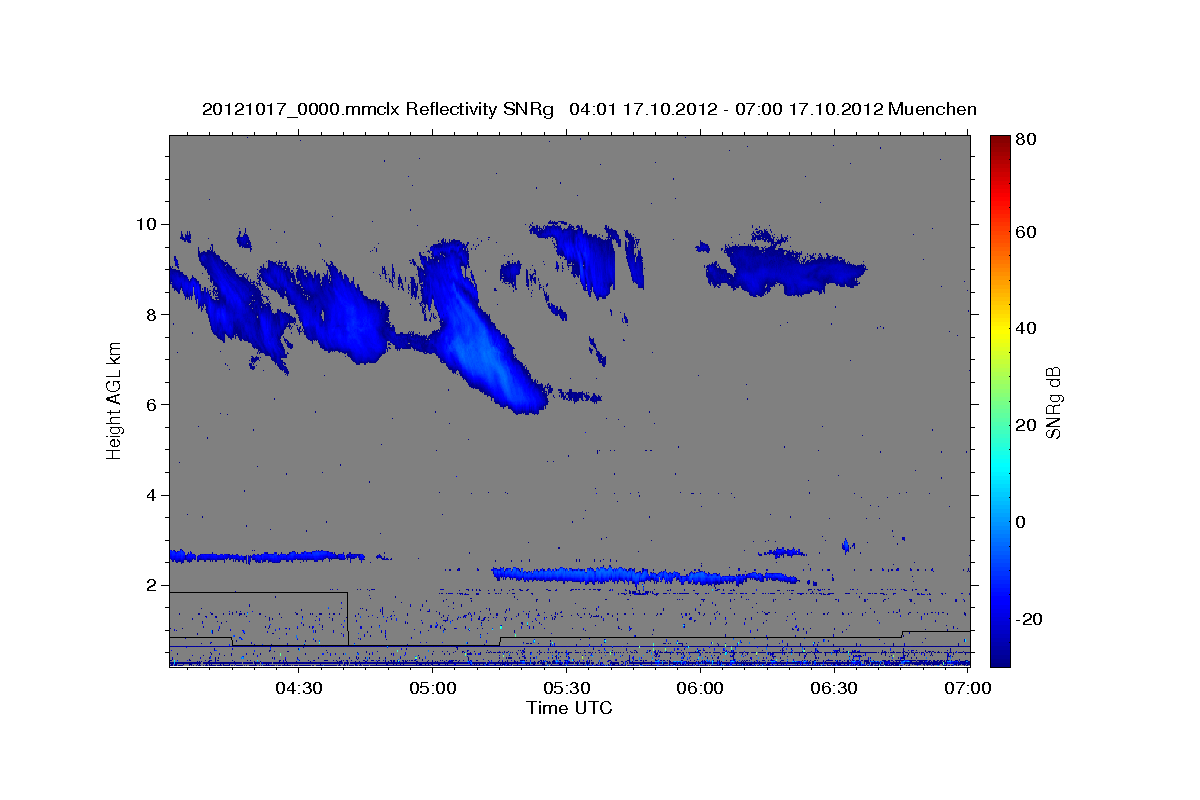Click the 05:00 time tick label
The image size is (1200, 800).
tap(432, 688)
